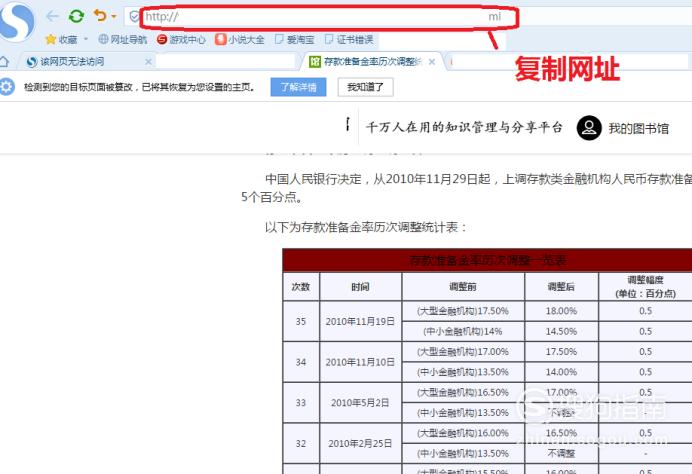692x474 pixels.
Task: Open the 证书错误 bookmark
Action: coord(349,40)
